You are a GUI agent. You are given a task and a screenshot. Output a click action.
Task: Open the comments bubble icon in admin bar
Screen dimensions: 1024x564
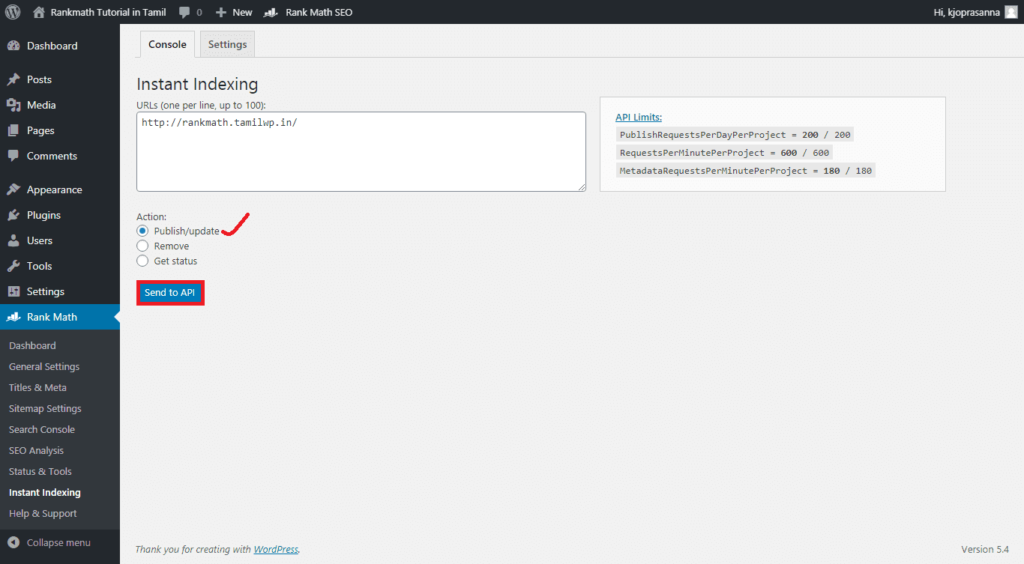(184, 12)
